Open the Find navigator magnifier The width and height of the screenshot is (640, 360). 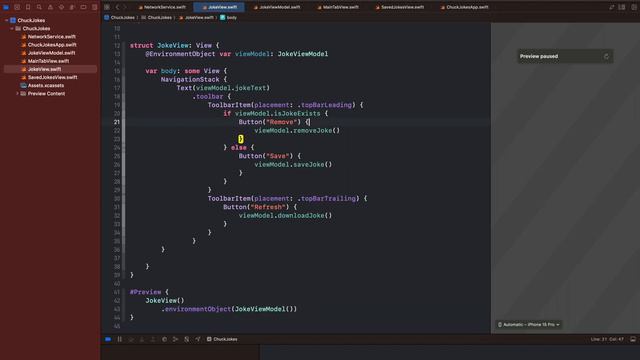point(39,7)
